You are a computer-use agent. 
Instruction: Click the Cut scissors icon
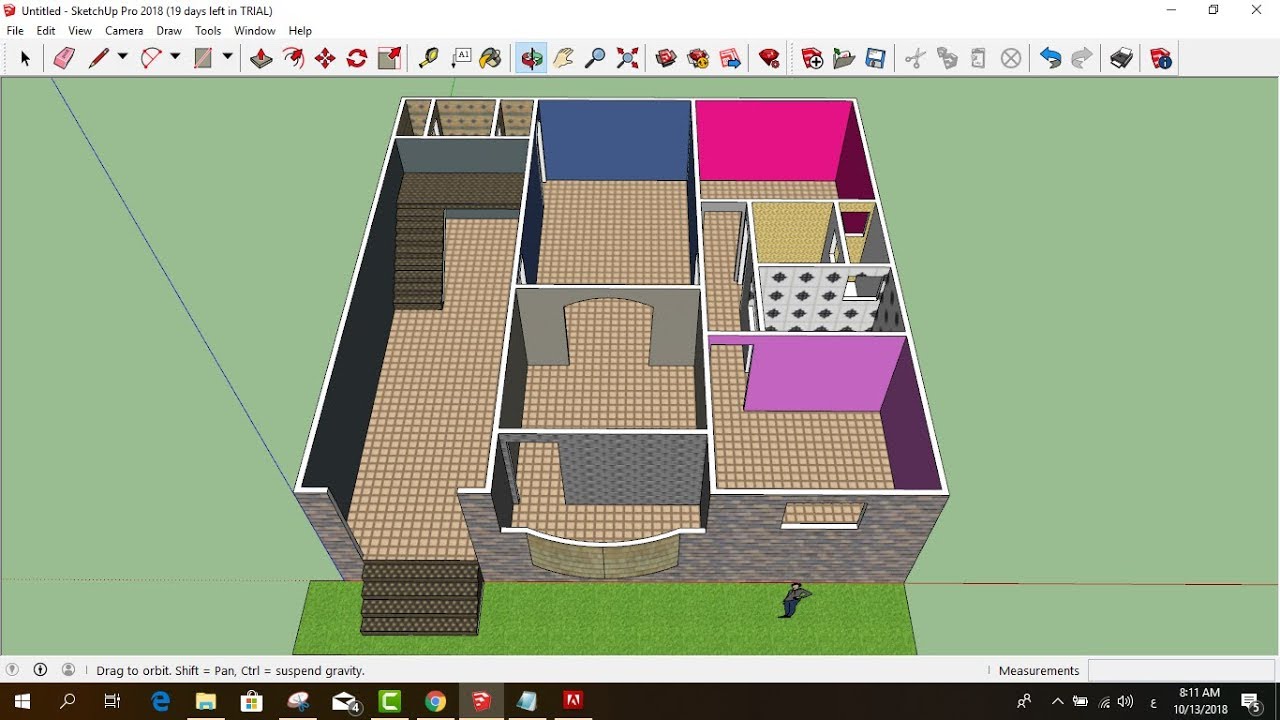coord(915,59)
